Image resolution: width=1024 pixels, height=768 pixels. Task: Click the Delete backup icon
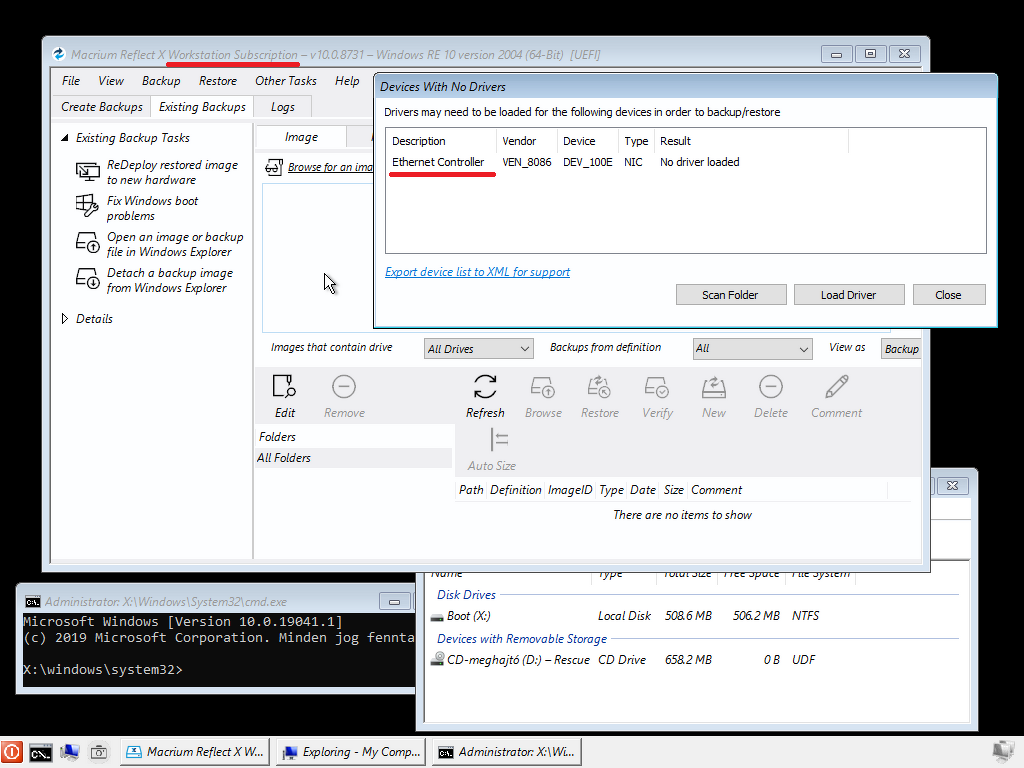point(771,387)
